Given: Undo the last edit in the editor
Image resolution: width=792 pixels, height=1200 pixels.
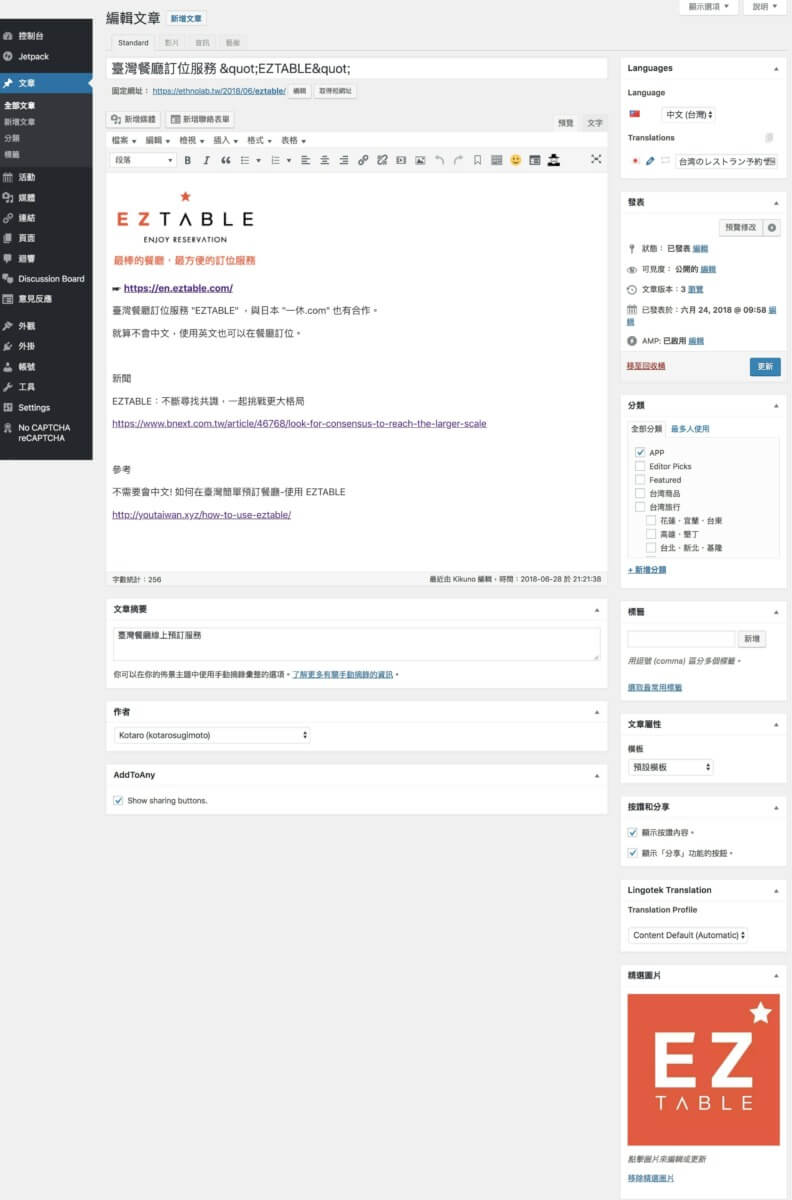Looking at the screenshot, I should point(439,160).
